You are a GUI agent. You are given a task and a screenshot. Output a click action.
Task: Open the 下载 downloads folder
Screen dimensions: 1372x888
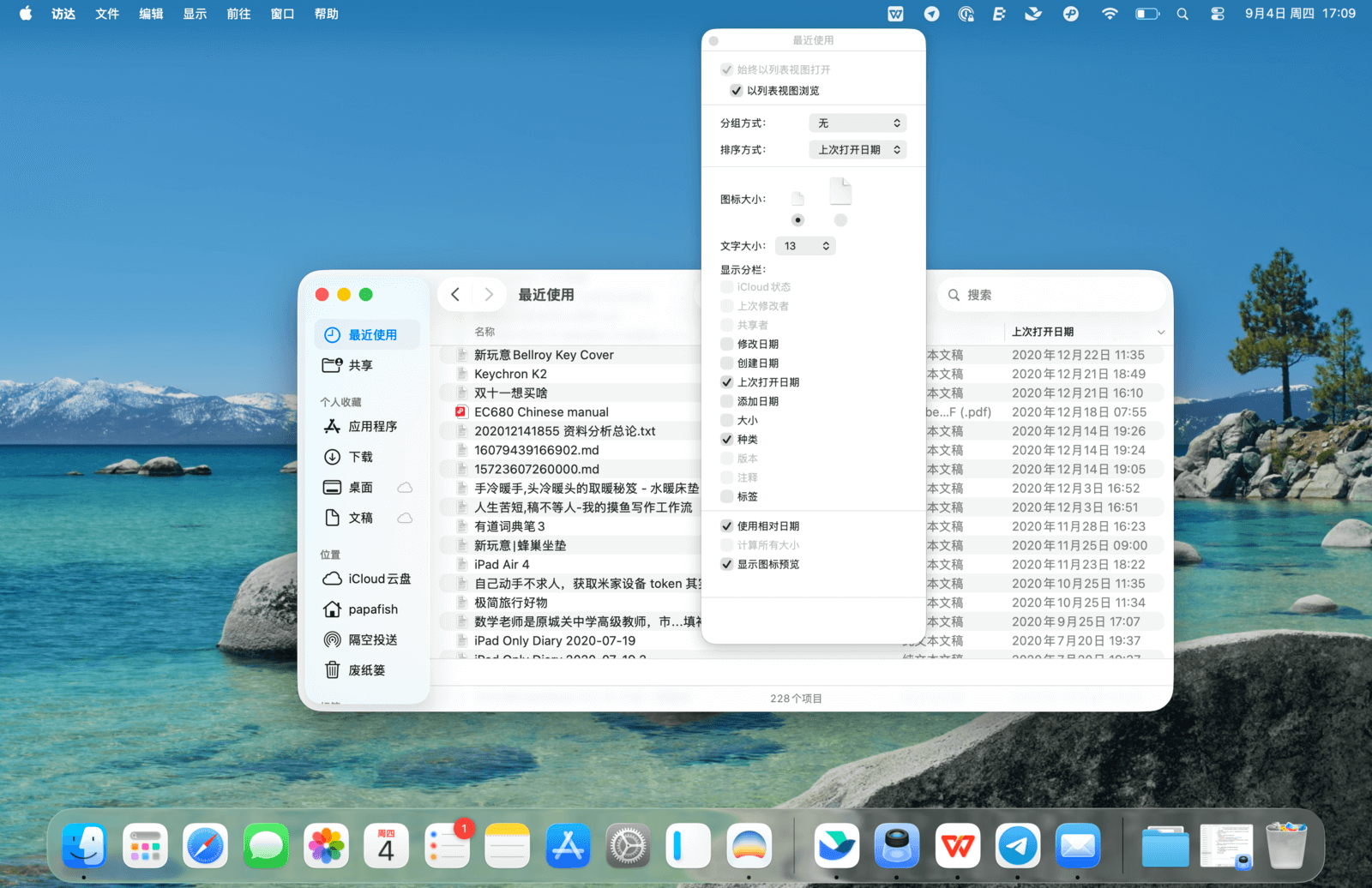pos(360,457)
